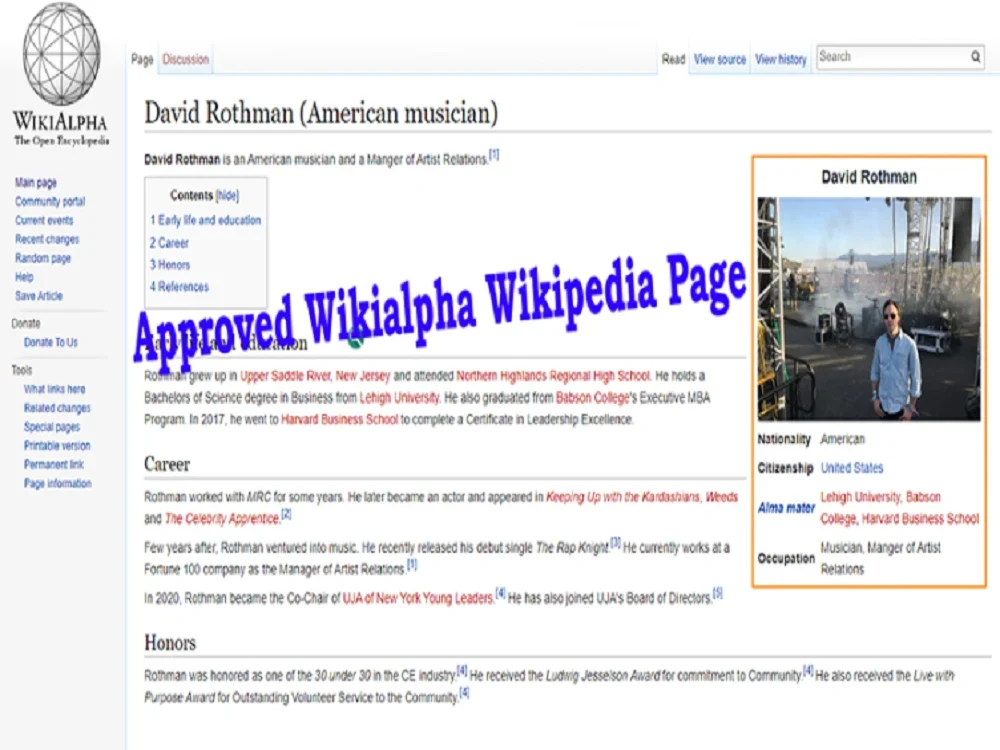Screen dimensions: 1000x750
Task: Open Recent changes link
Action: pos(47,239)
